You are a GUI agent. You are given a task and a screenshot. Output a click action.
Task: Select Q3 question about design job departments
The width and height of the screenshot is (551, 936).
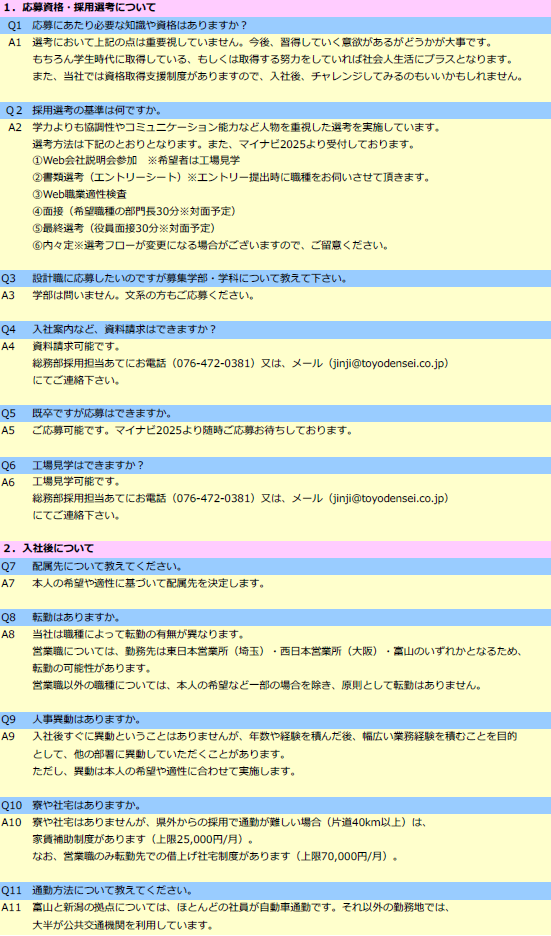(x=275, y=278)
